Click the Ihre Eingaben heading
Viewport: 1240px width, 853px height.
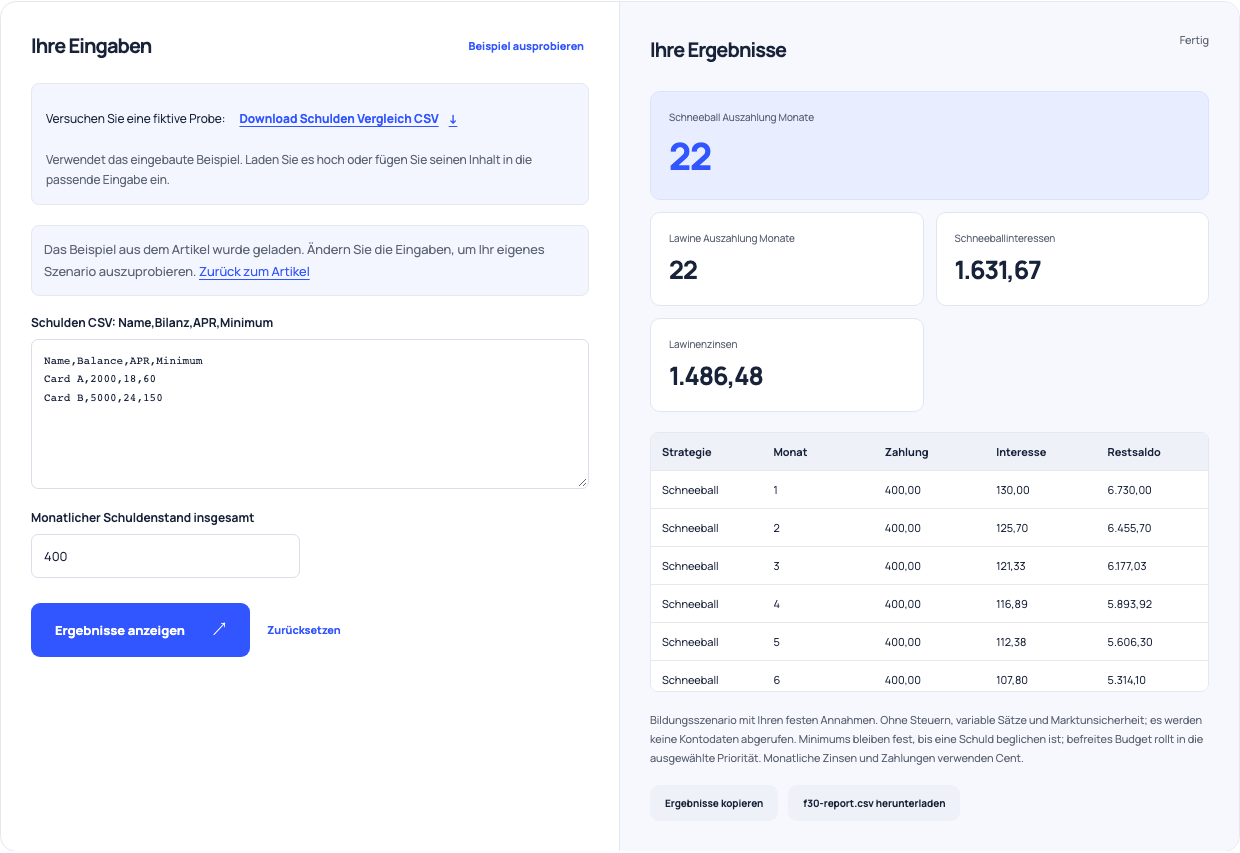click(x=91, y=46)
